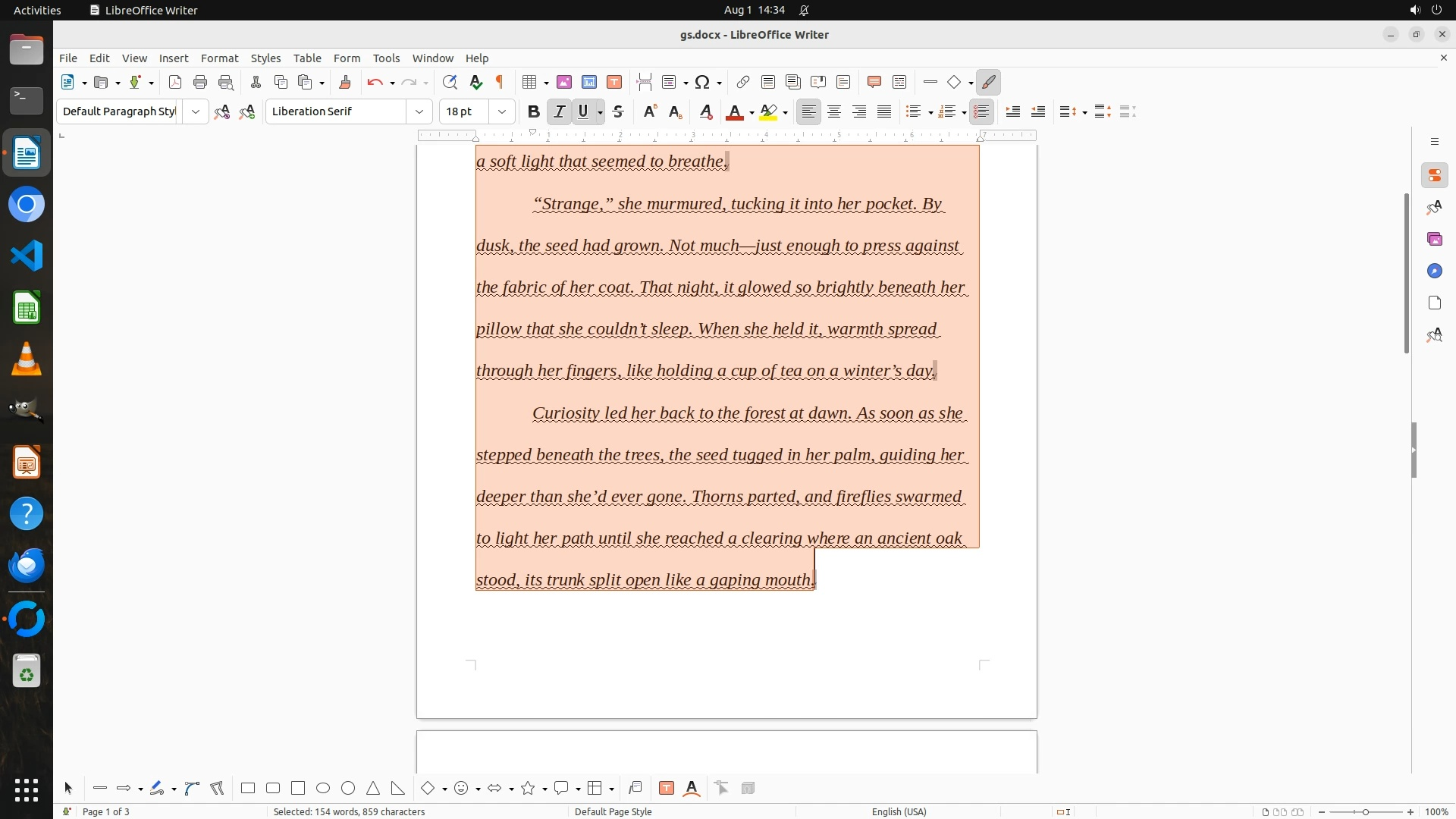This screenshot has width=1456, height=819.
Task: Open the Navigator from sidebar compass icon
Action: [x=1434, y=271]
